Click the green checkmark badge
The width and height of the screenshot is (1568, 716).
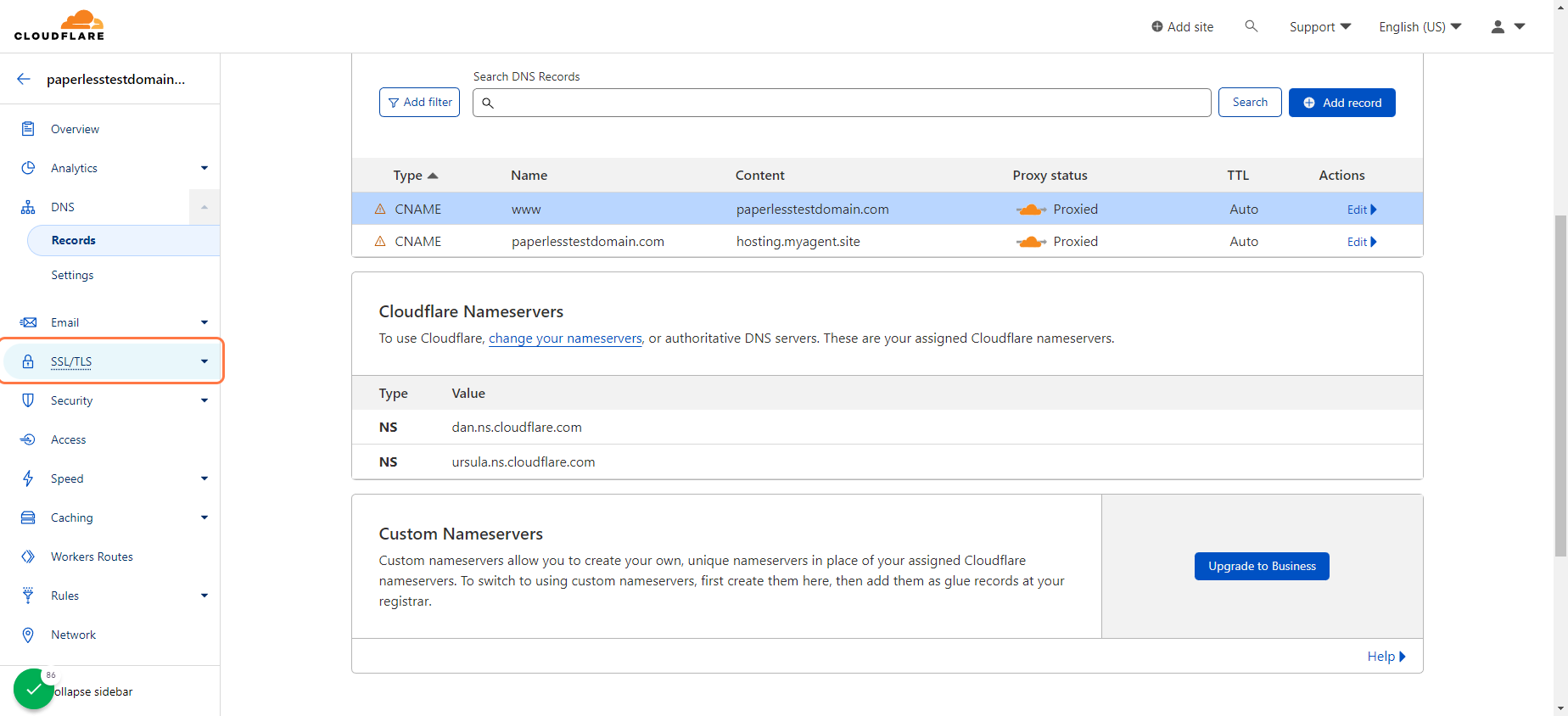[x=34, y=689]
